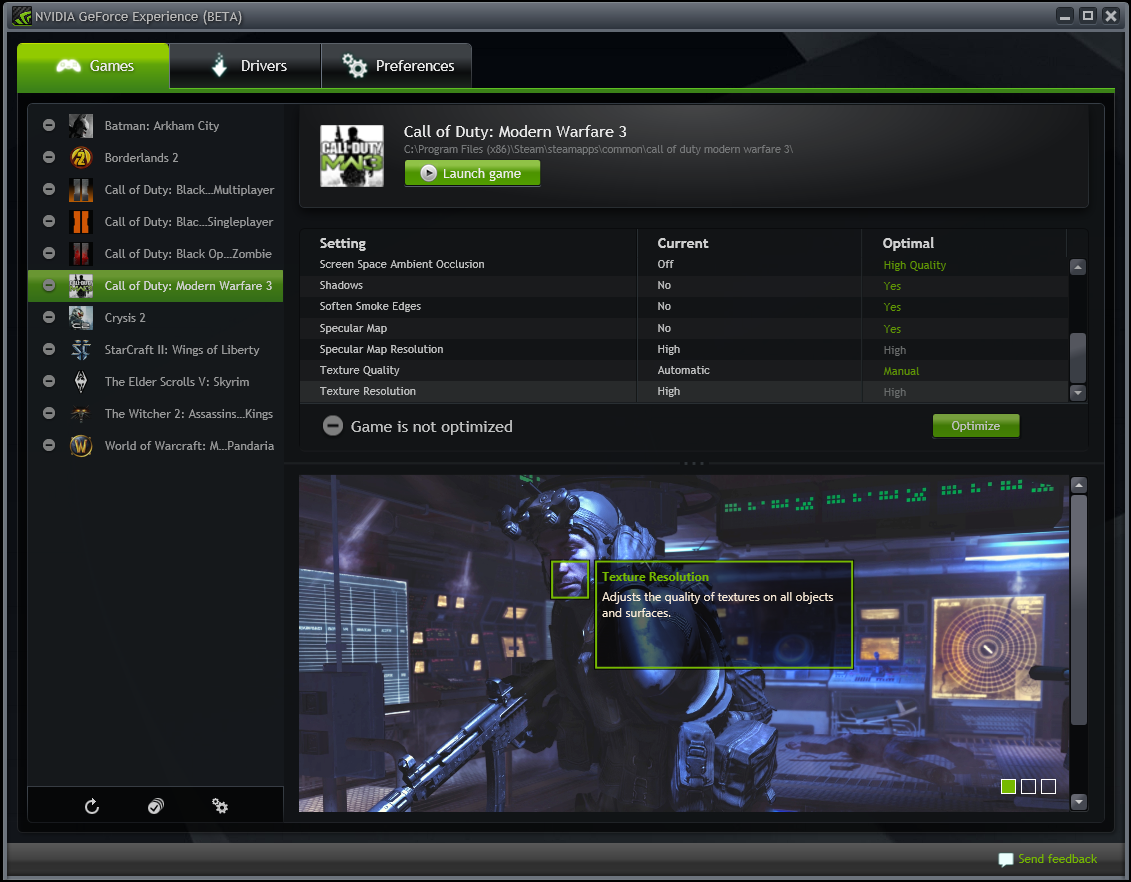Click the Send feedback speech bubble icon

pyautogui.click(x=1005, y=859)
